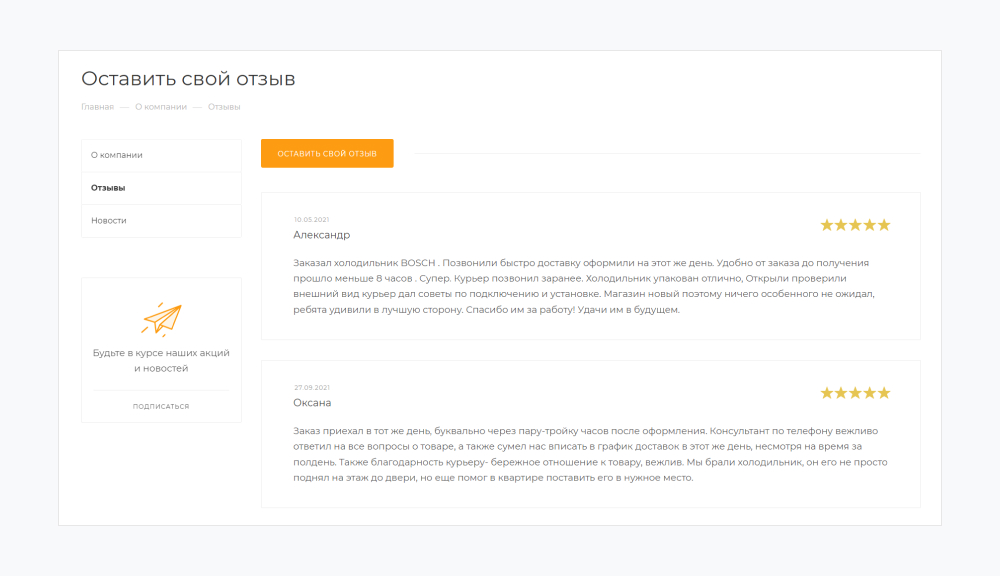Open 'О компании' in the sidebar menu
The height and width of the screenshot is (576, 1000).
pos(117,155)
